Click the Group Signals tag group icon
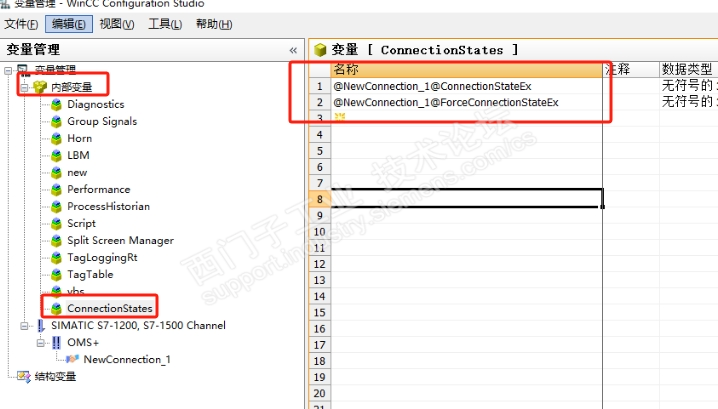Viewport: 718px width, 409px height. pyautogui.click(x=56, y=122)
